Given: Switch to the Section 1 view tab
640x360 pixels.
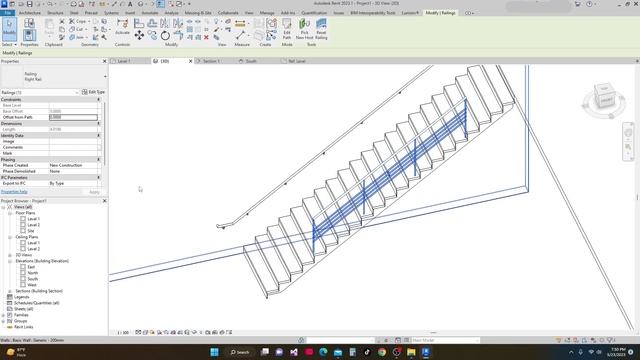Looking at the screenshot, I should (211, 61).
